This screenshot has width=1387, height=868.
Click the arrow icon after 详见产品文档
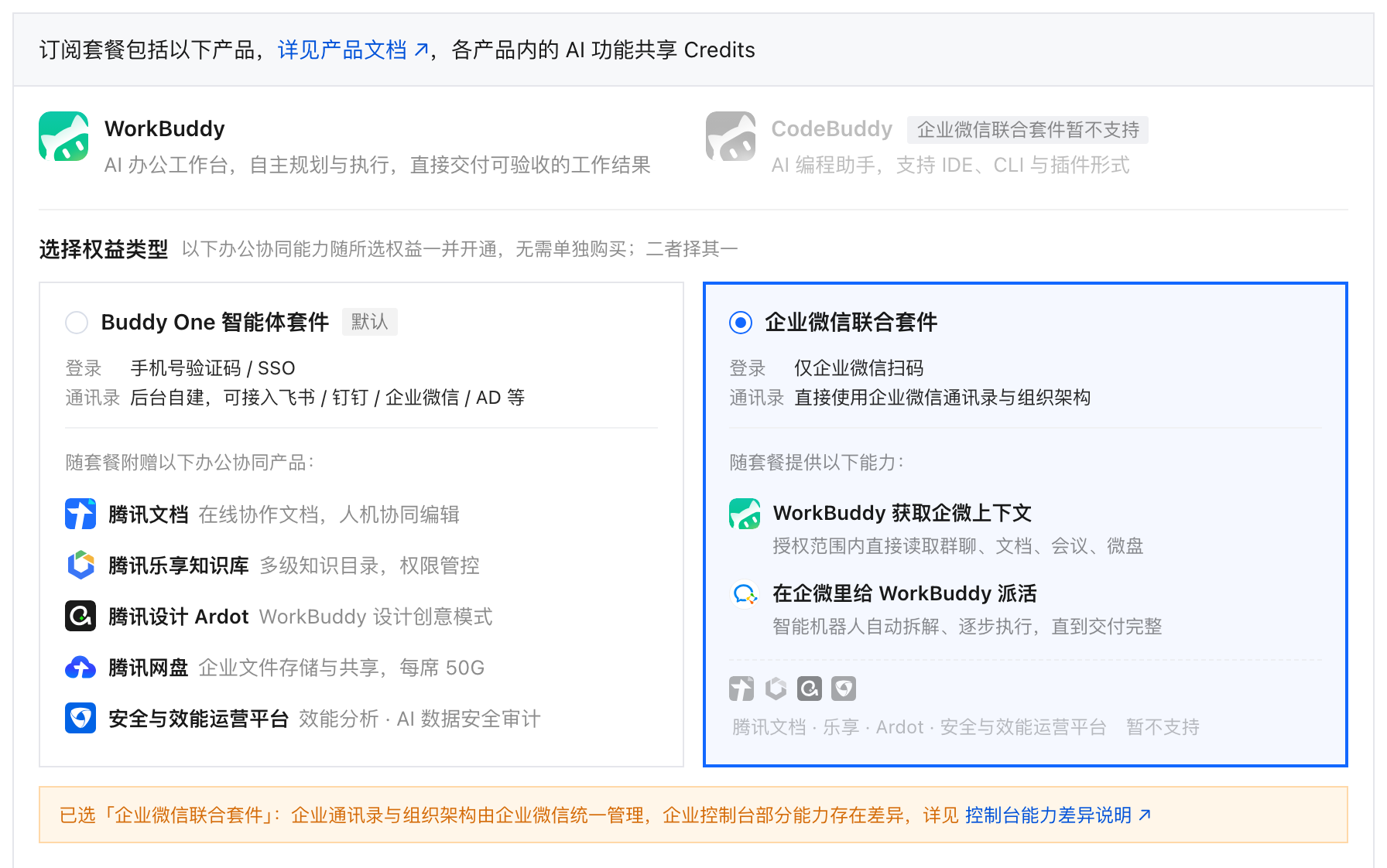[421, 50]
